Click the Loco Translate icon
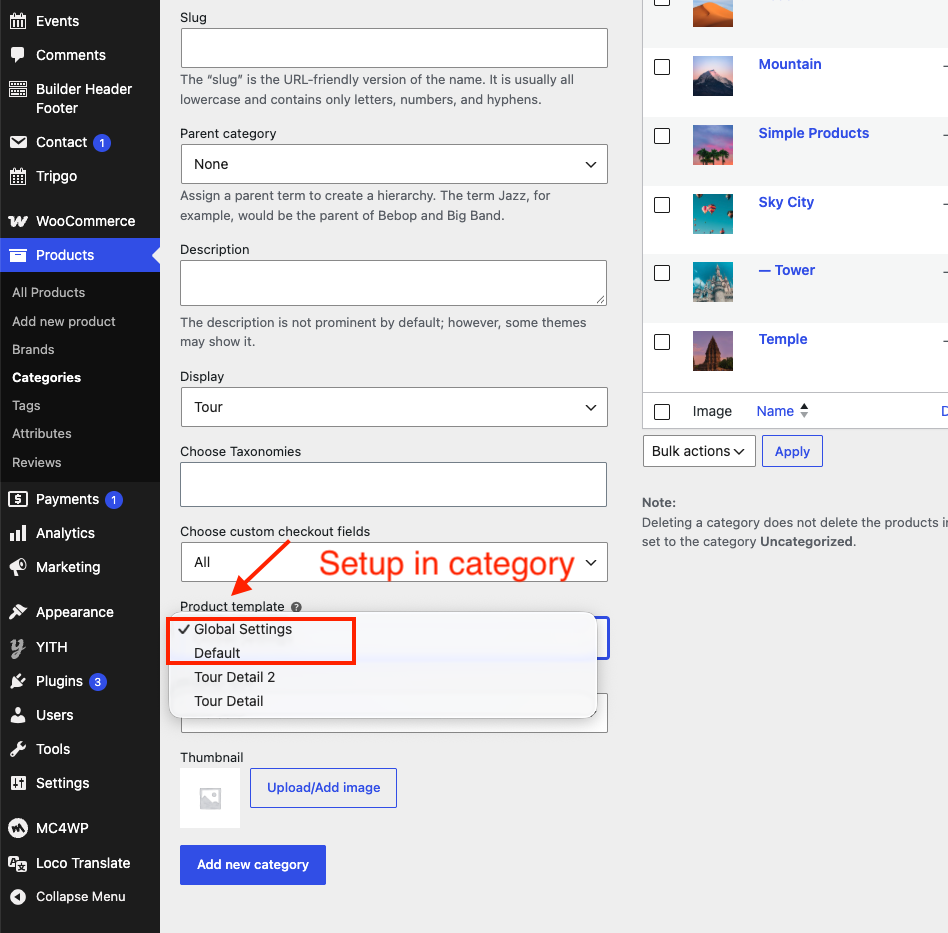Viewport: 948px width, 933px height. 18,863
